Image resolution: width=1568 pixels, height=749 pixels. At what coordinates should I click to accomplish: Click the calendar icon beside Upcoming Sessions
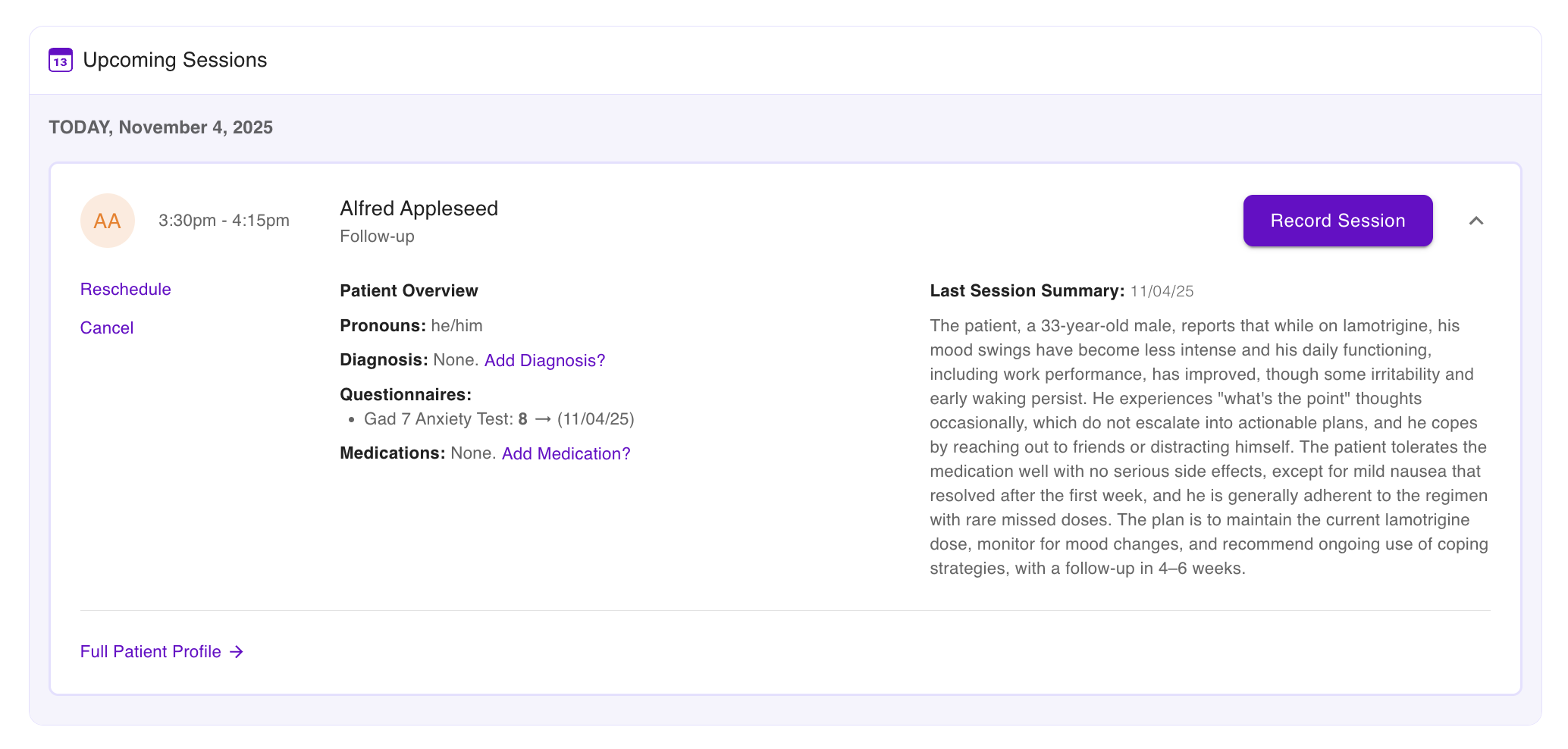[61, 60]
